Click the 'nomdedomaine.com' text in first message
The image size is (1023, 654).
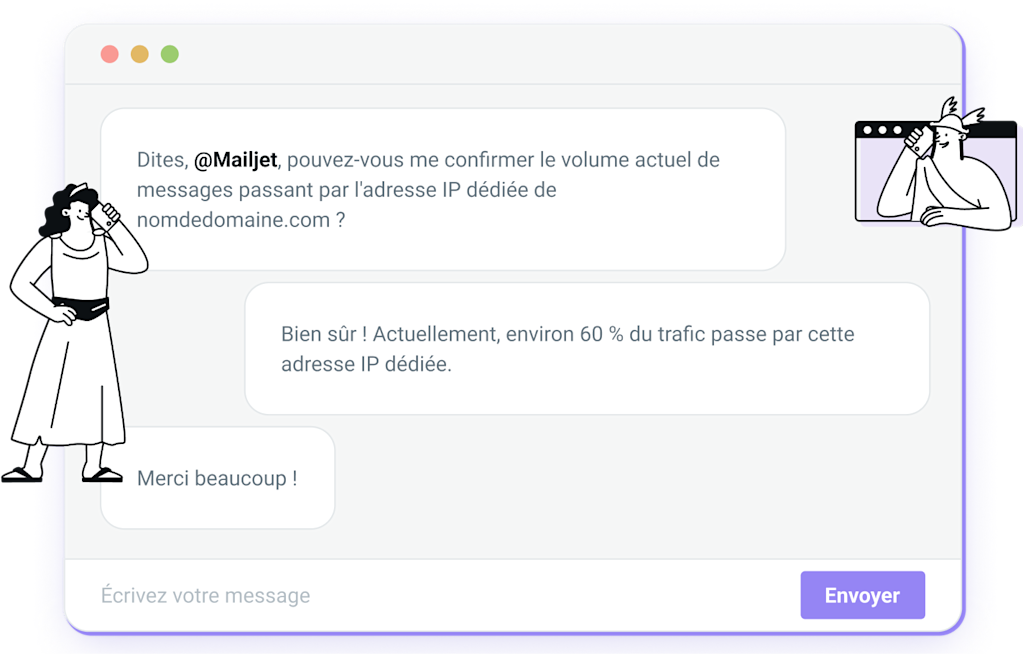point(234,220)
